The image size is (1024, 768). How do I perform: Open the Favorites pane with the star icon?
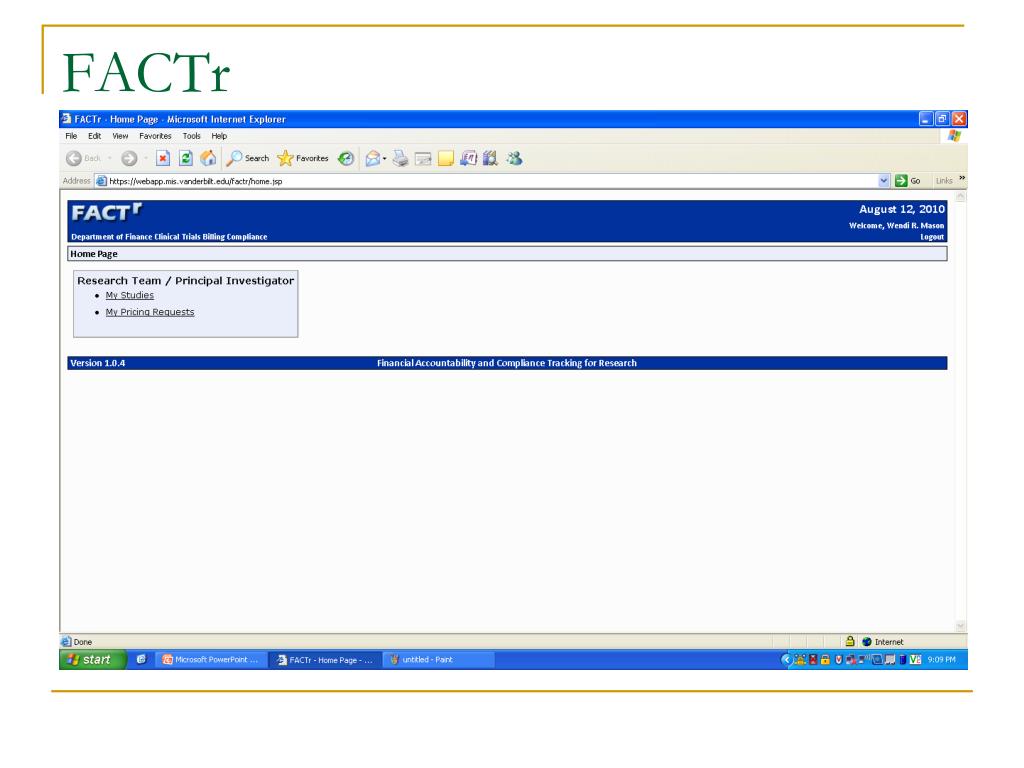pyautogui.click(x=302, y=158)
